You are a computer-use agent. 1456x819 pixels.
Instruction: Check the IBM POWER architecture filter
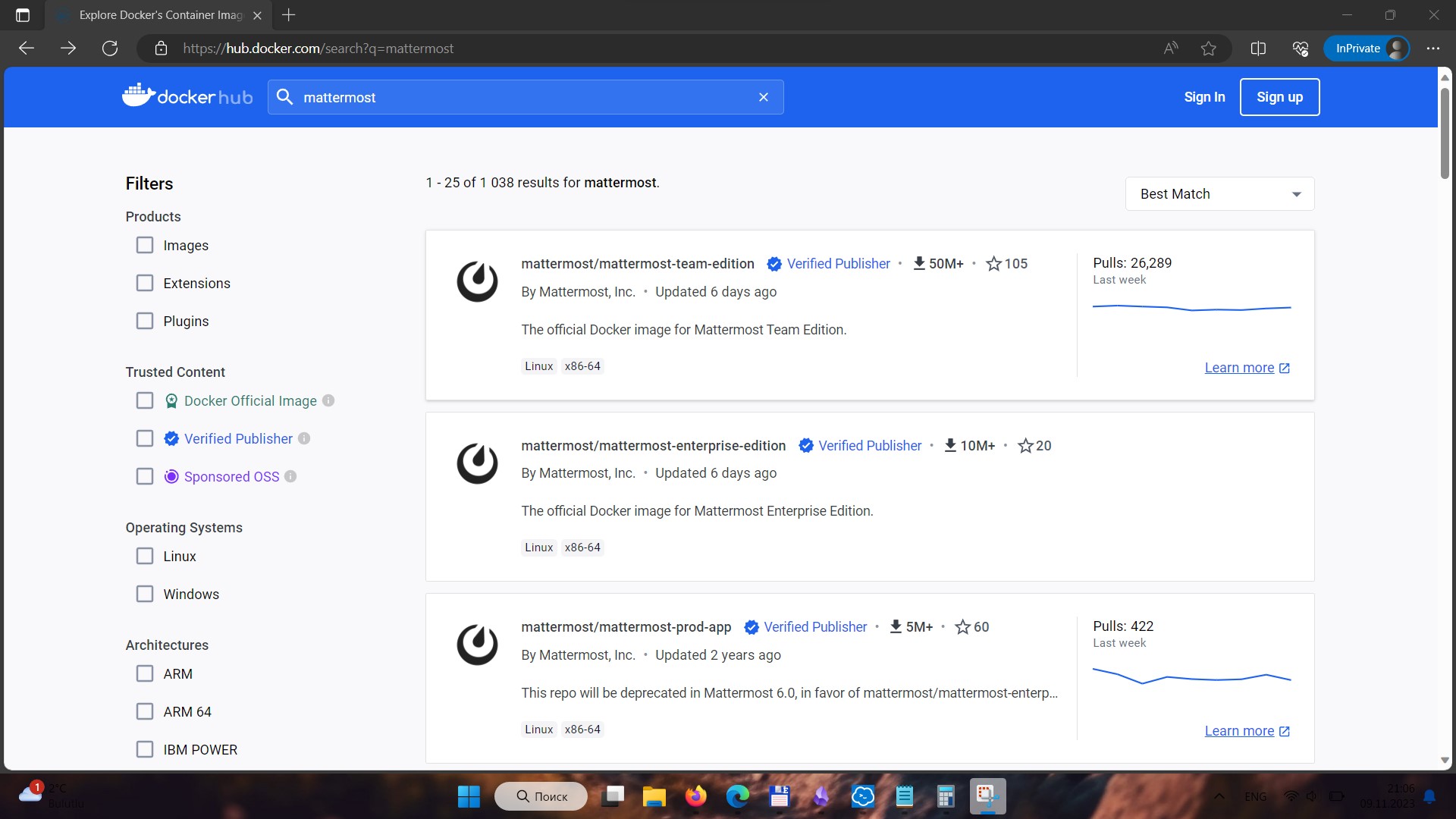[144, 749]
